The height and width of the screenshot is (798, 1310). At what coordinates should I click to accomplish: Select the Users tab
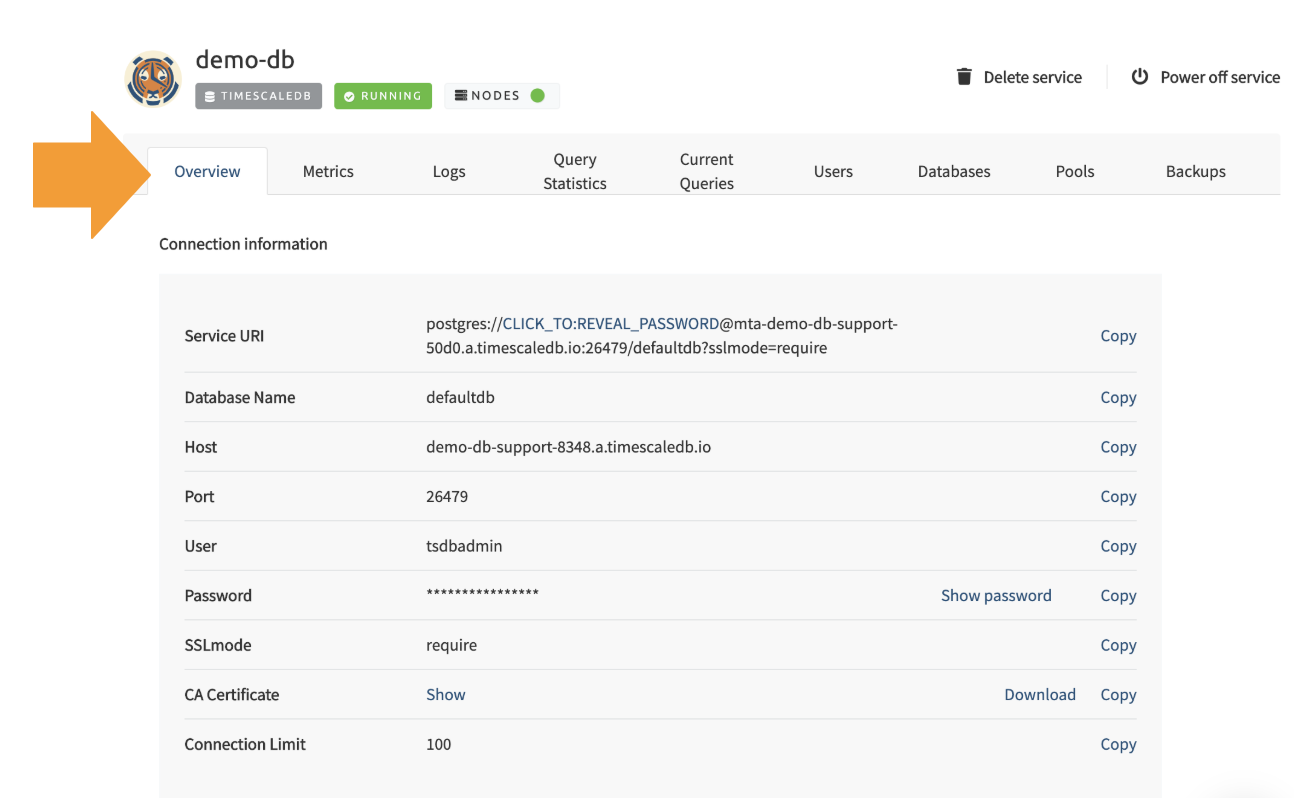(x=833, y=171)
